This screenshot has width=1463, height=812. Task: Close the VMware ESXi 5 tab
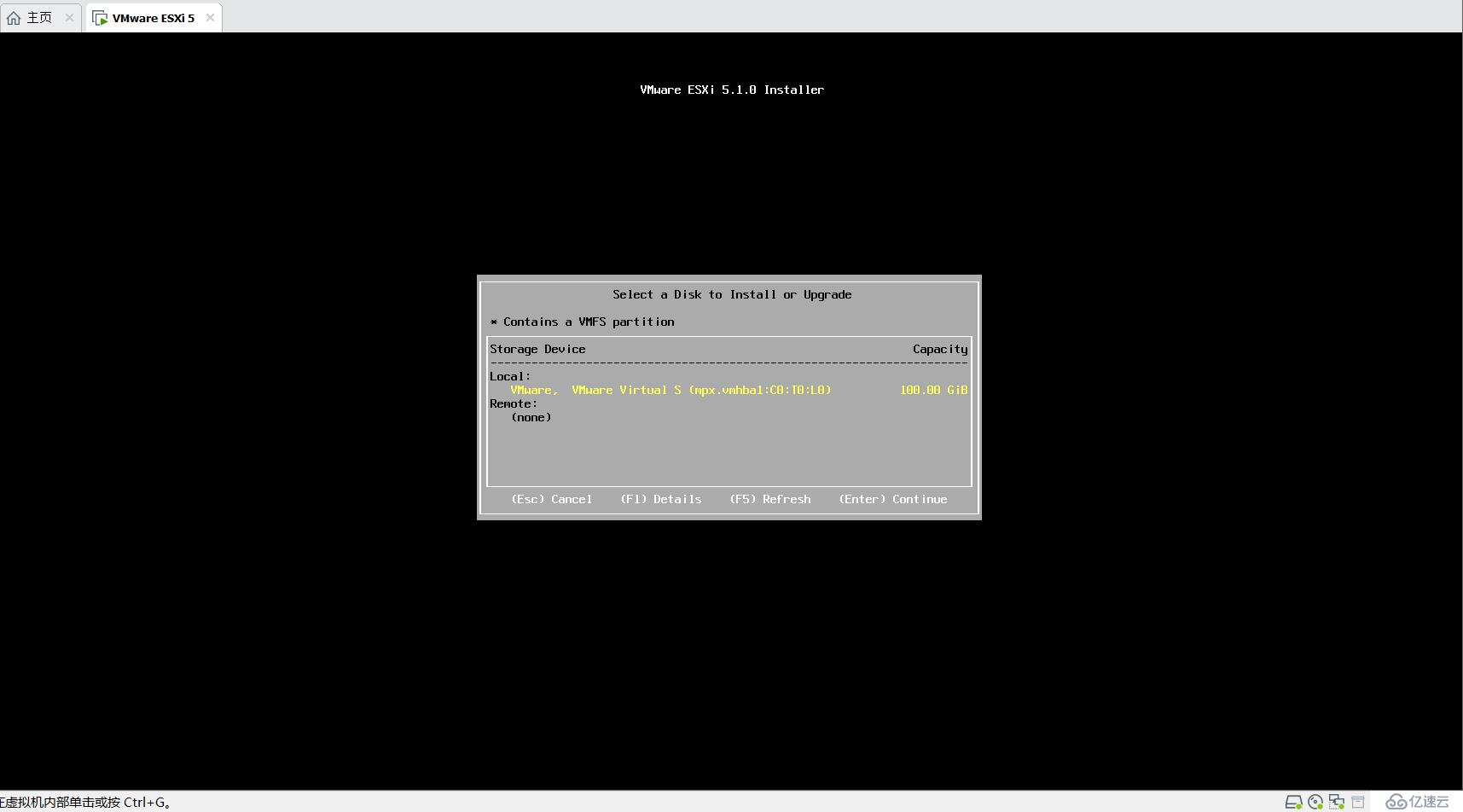pyautogui.click(x=210, y=17)
